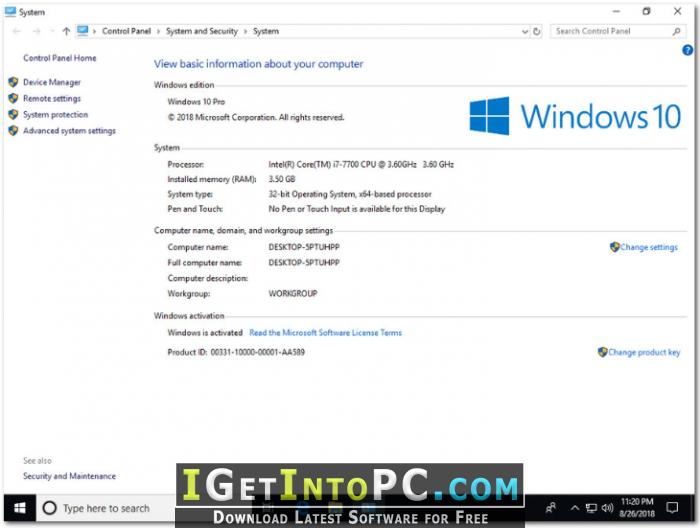Open the clock showing 11:20 PM
The width and height of the screenshot is (700, 528).
click(637, 507)
